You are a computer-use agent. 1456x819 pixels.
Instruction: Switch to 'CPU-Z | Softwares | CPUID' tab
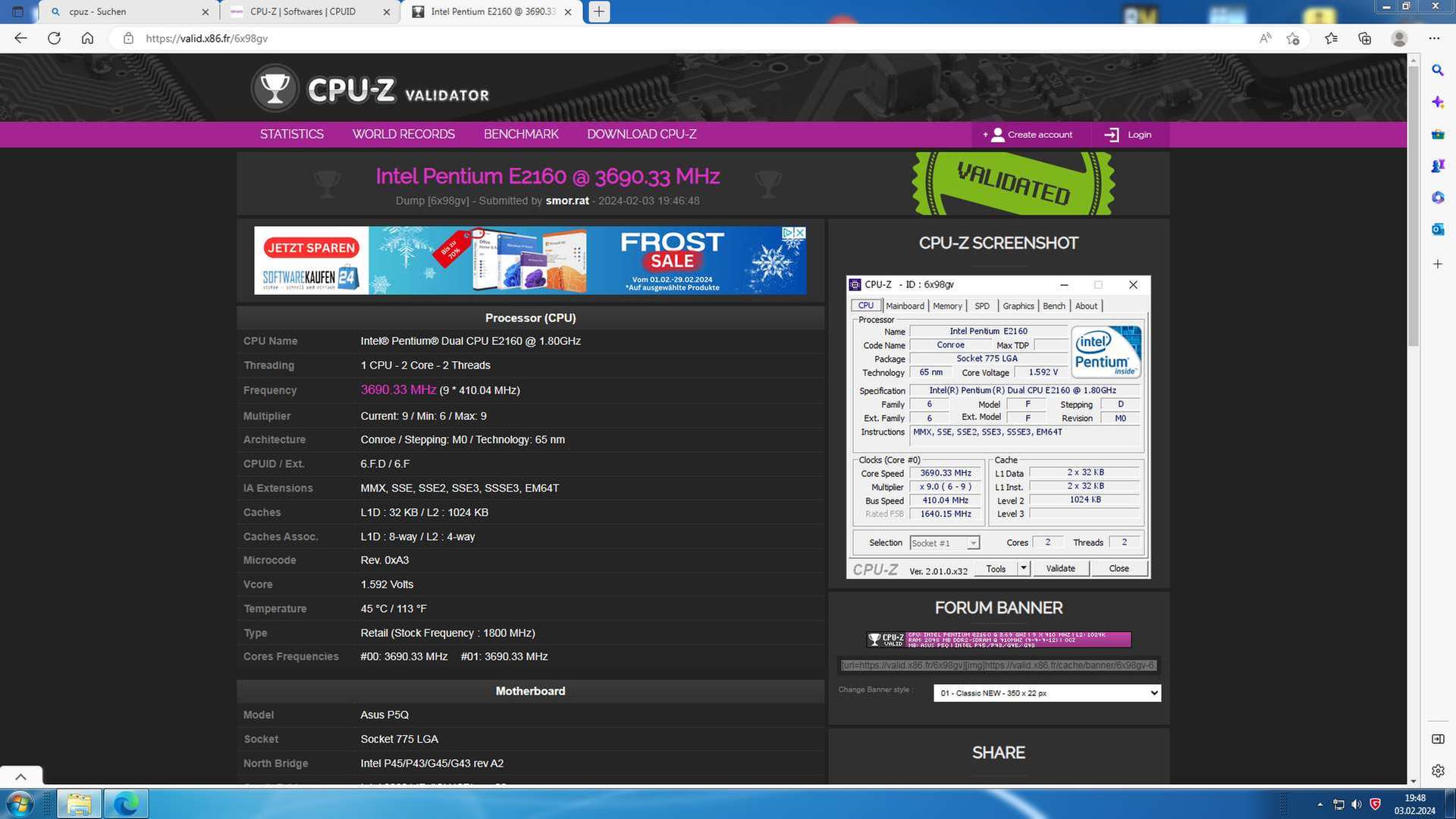[x=309, y=11]
